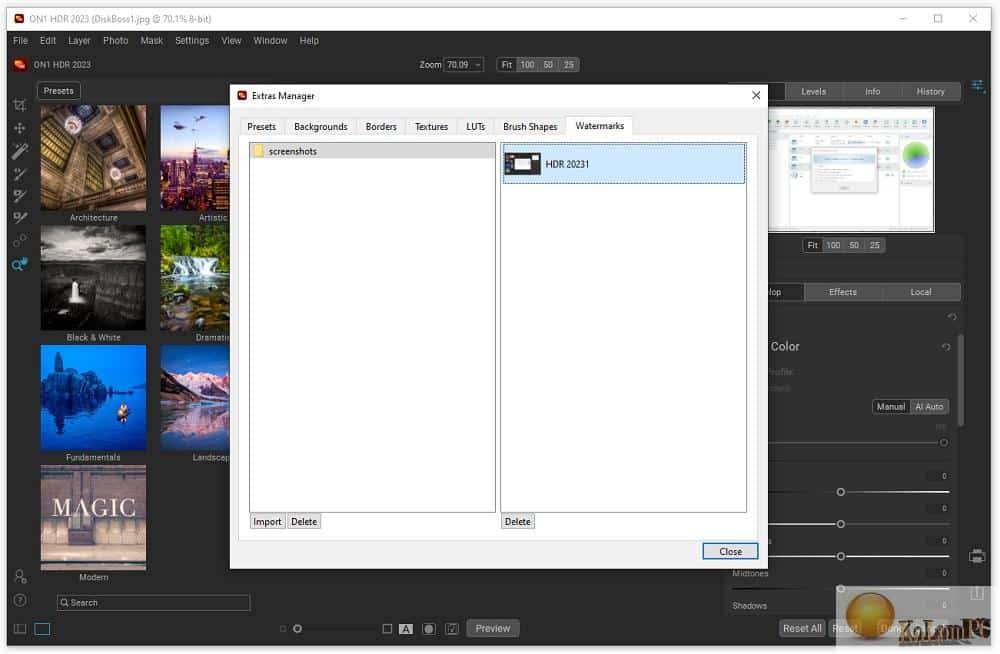Screen dimensions: 1000x654
Task: Switch to LUTs tab
Action: pos(476,126)
